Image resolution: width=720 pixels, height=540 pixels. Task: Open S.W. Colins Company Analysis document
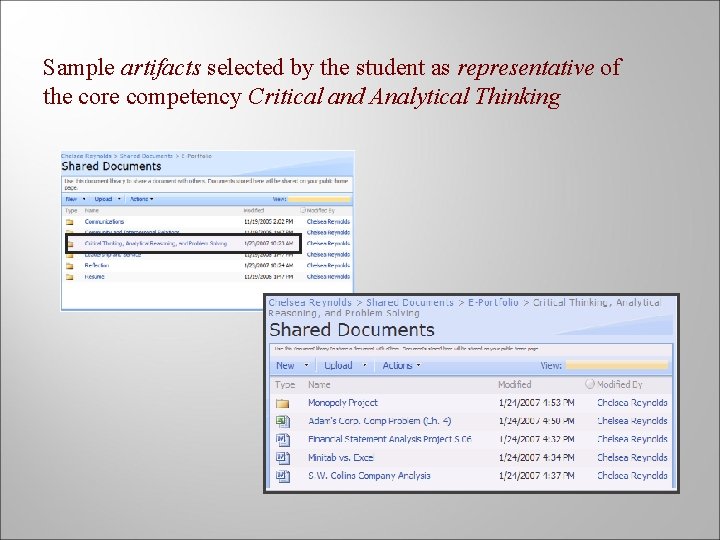[369, 476]
